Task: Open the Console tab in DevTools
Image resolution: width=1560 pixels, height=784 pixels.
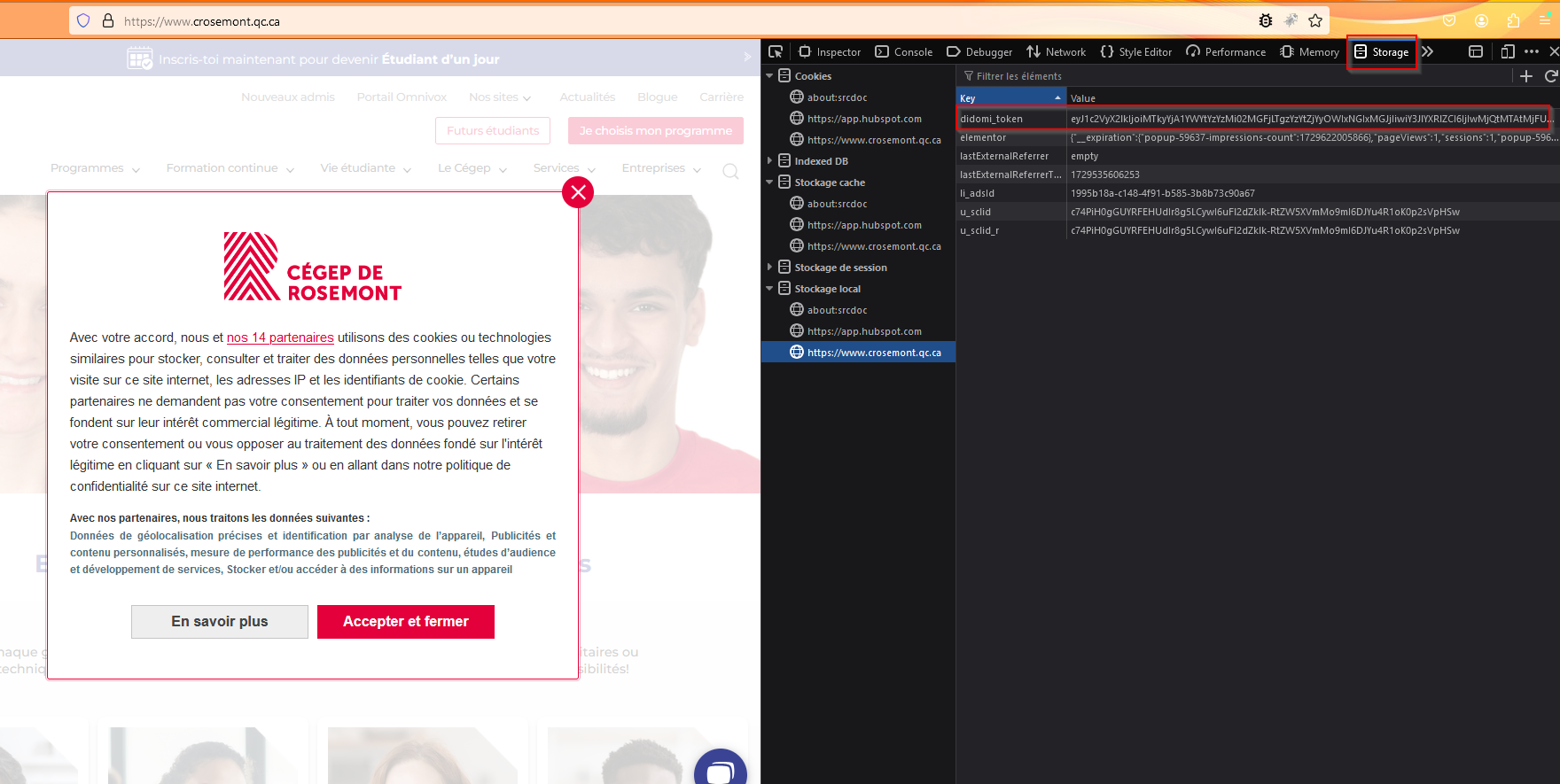Action: tap(904, 51)
